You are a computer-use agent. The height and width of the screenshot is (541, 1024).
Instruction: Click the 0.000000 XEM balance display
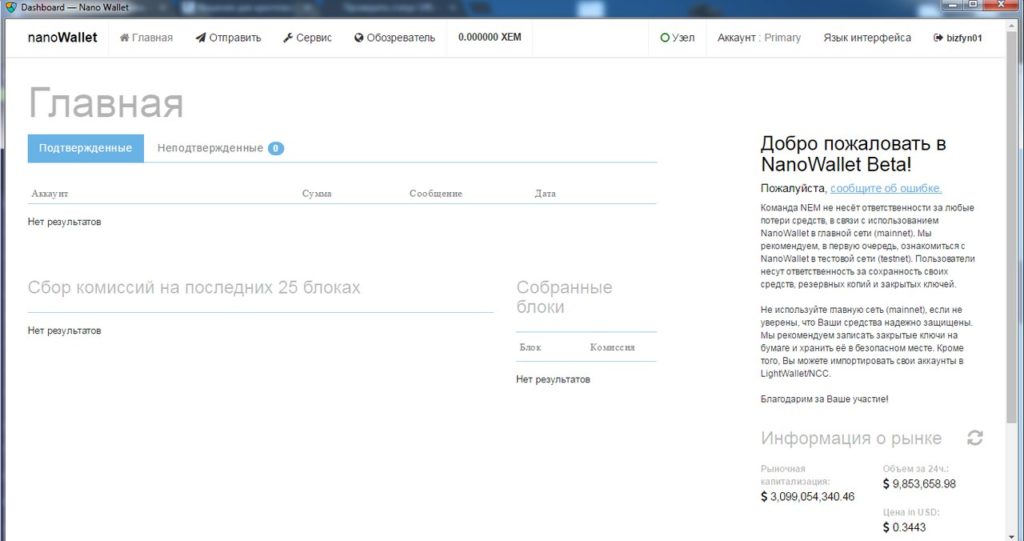click(x=490, y=38)
